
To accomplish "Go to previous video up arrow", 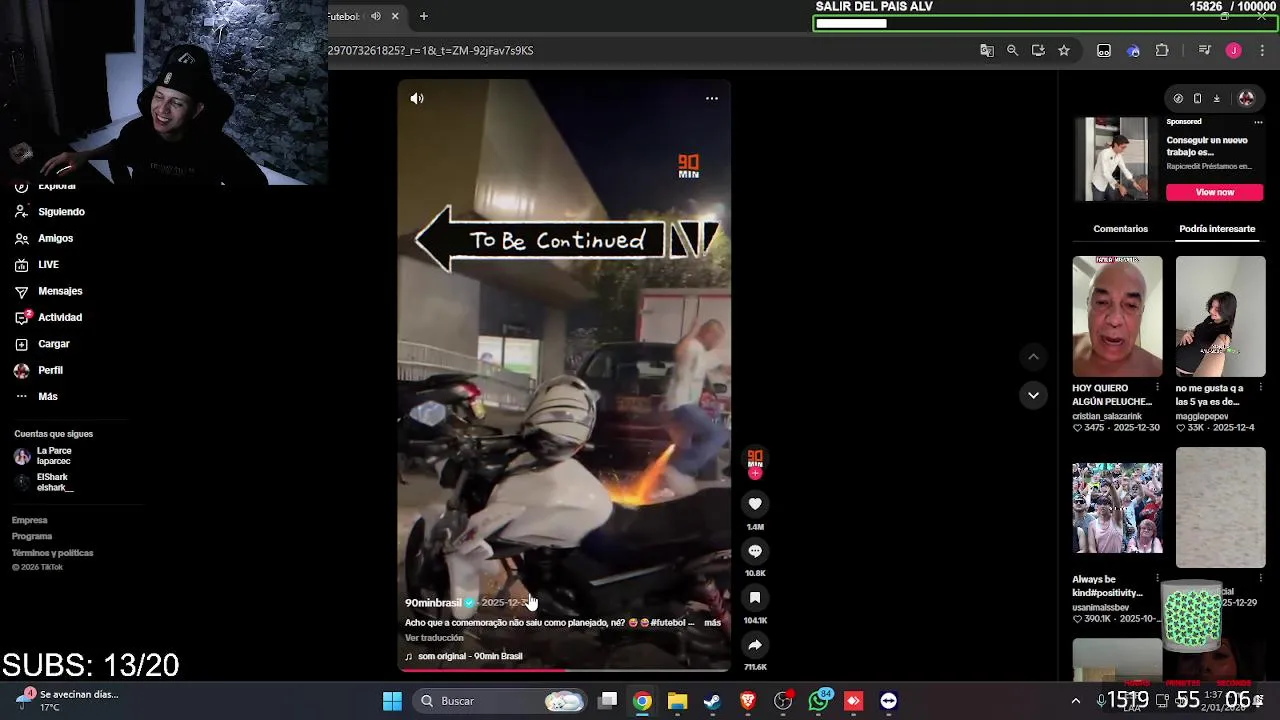I will (x=1033, y=357).
